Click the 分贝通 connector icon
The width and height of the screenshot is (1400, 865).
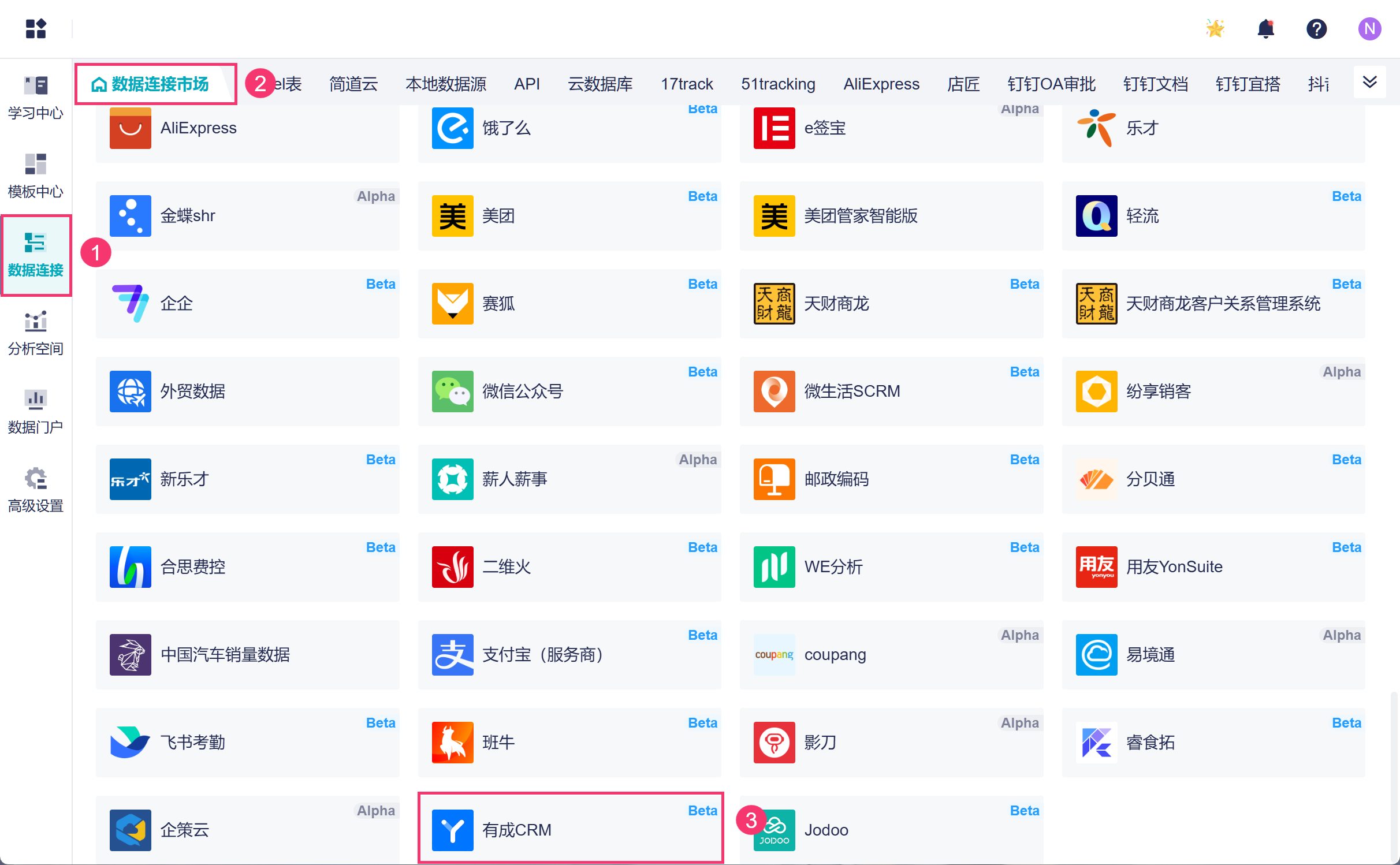1097,479
